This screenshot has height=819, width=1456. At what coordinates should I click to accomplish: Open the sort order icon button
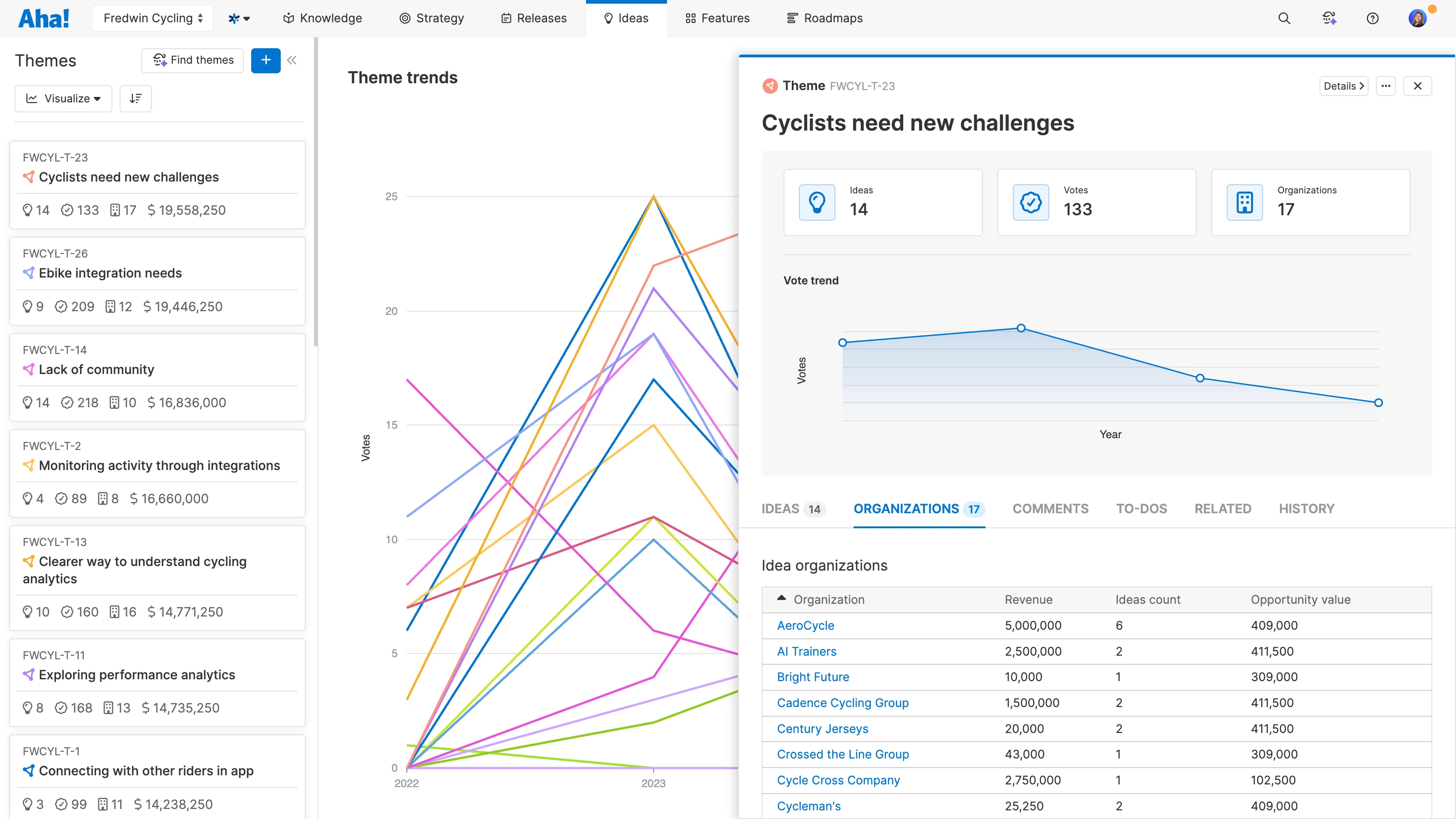pos(136,98)
